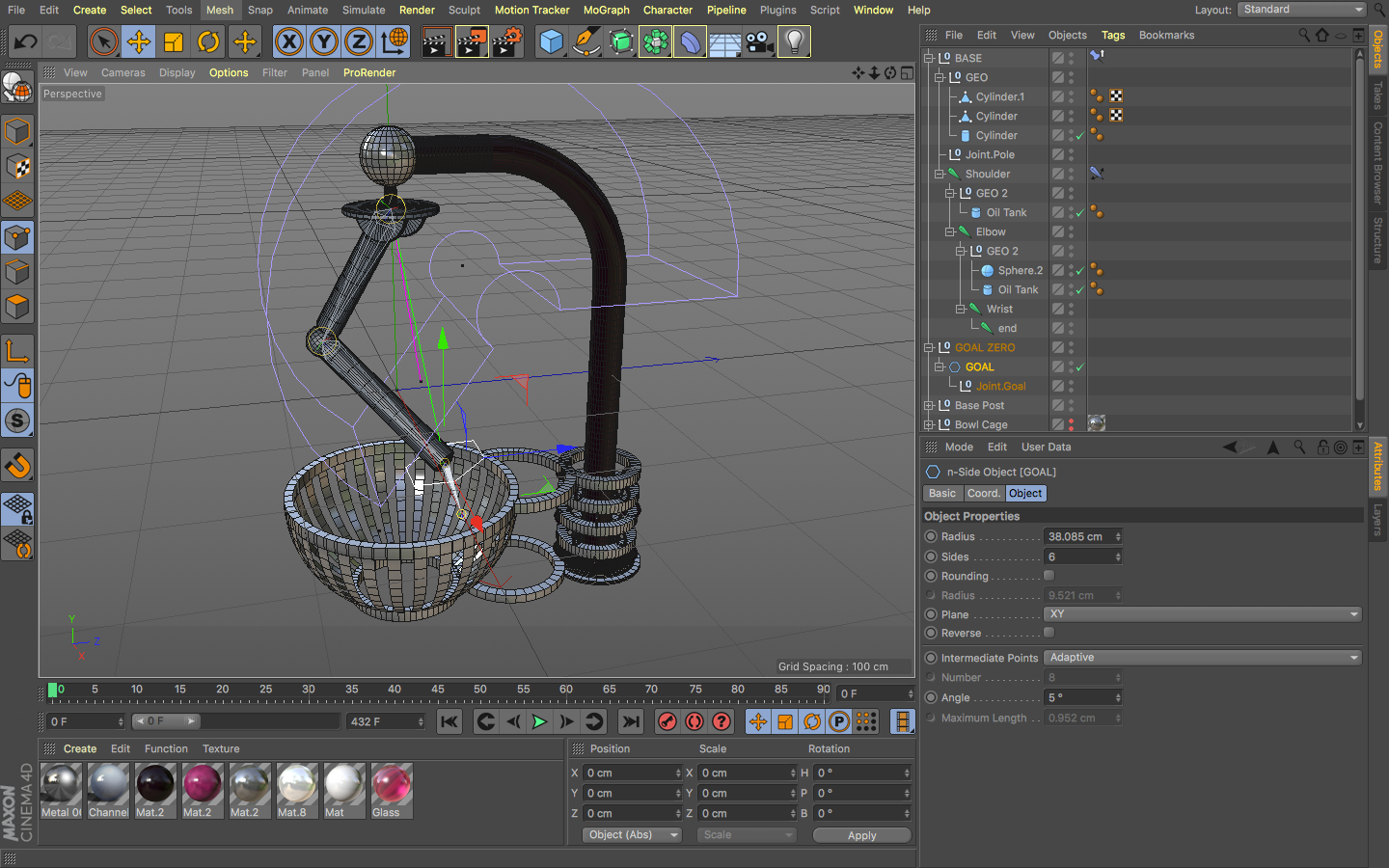1389x868 pixels.
Task: Select the Move tool in top toolbar
Action: (139, 41)
